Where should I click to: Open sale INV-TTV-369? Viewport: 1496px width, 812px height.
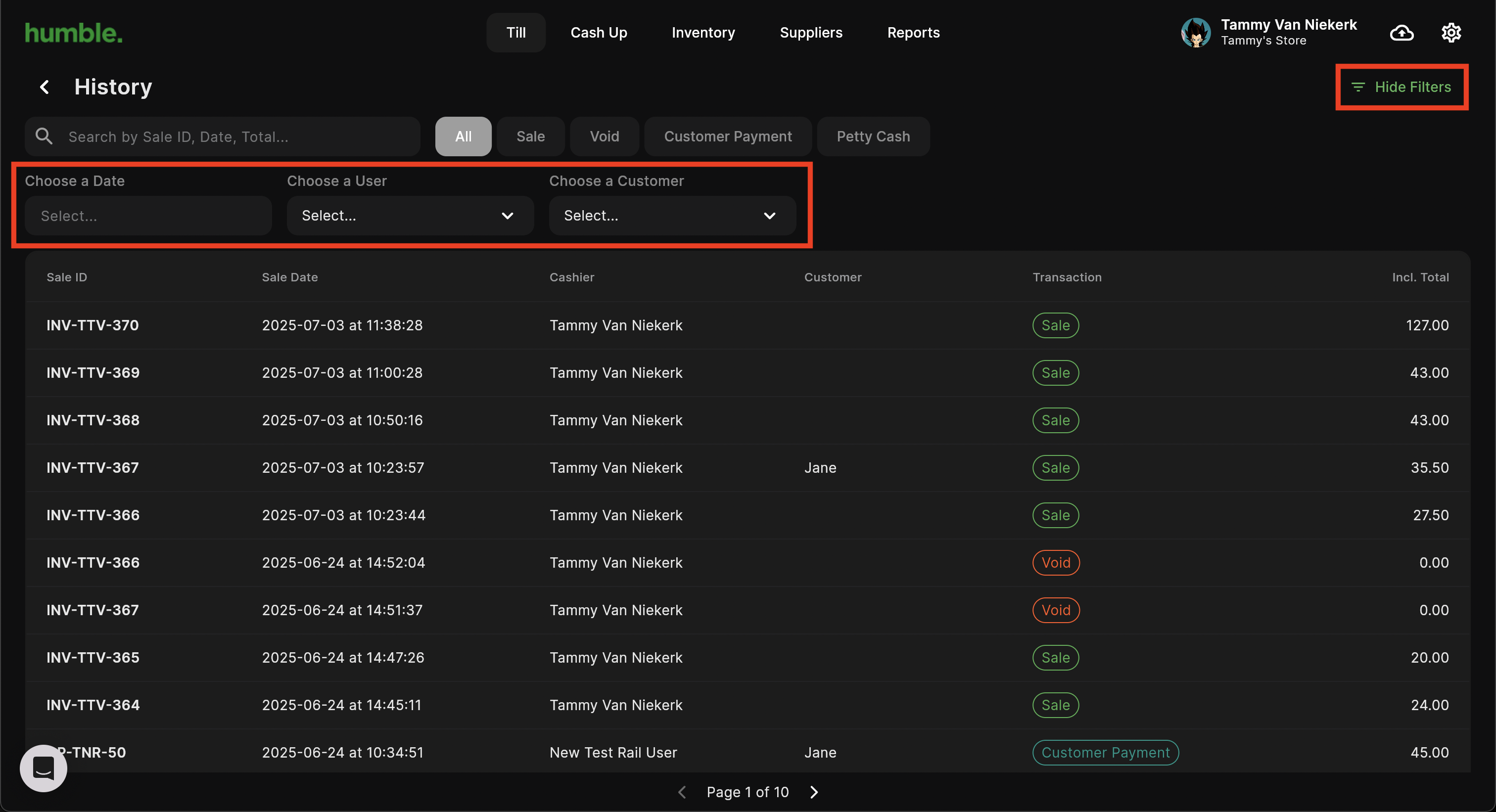748,373
